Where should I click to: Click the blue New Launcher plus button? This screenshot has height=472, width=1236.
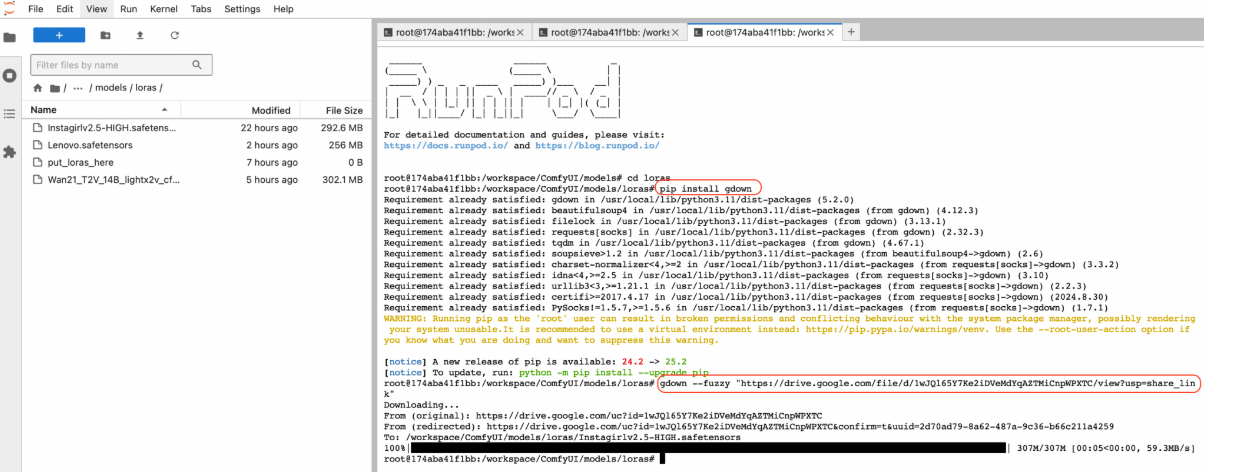59,35
